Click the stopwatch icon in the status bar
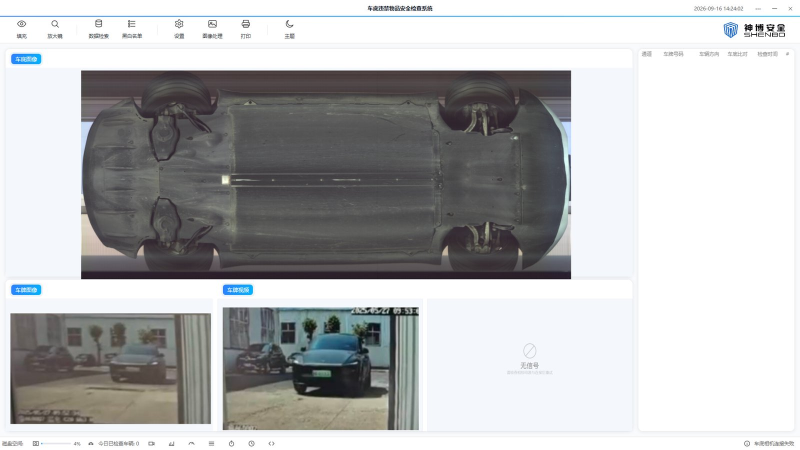The width and height of the screenshot is (800, 450). pyautogui.click(x=231, y=443)
